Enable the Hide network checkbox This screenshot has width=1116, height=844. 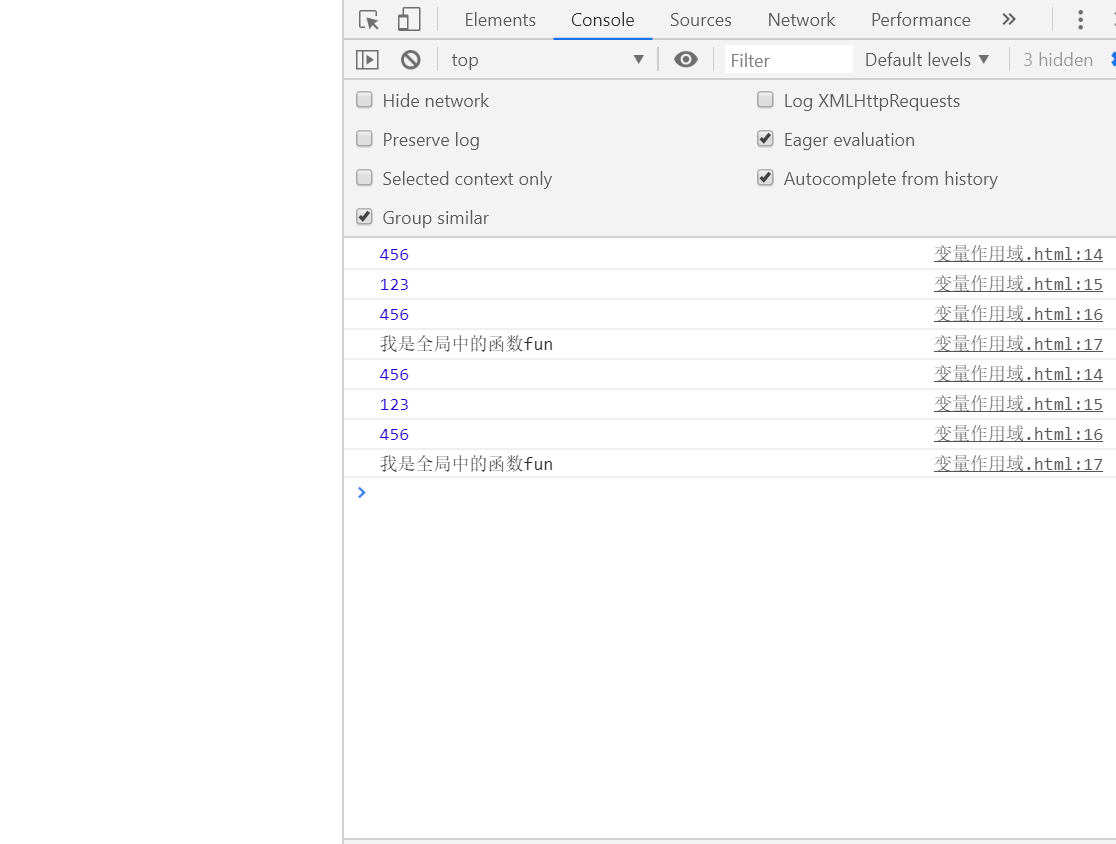pyautogui.click(x=364, y=100)
